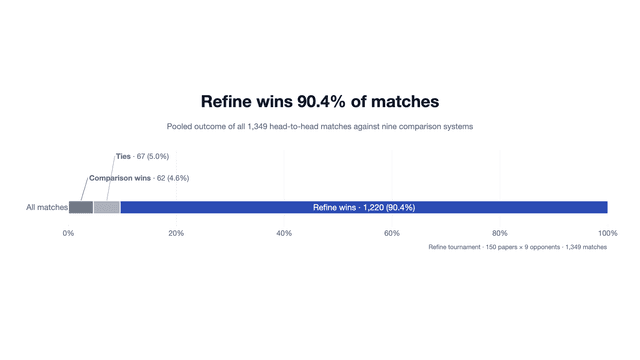The height and width of the screenshot is (360, 640).
Task: Click the blue Refine wins bar segment
Action: click(x=364, y=207)
